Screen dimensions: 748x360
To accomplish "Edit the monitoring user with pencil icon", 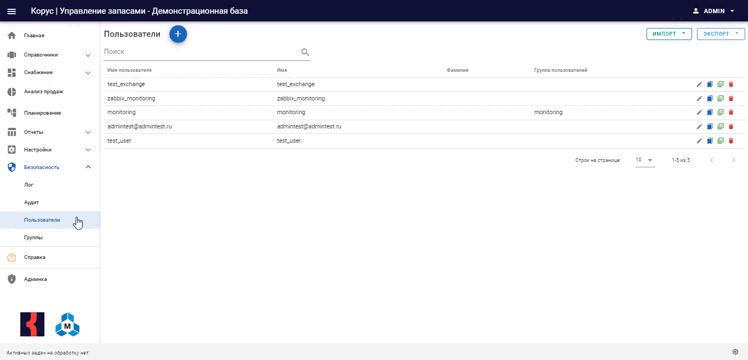I will pos(699,113).
